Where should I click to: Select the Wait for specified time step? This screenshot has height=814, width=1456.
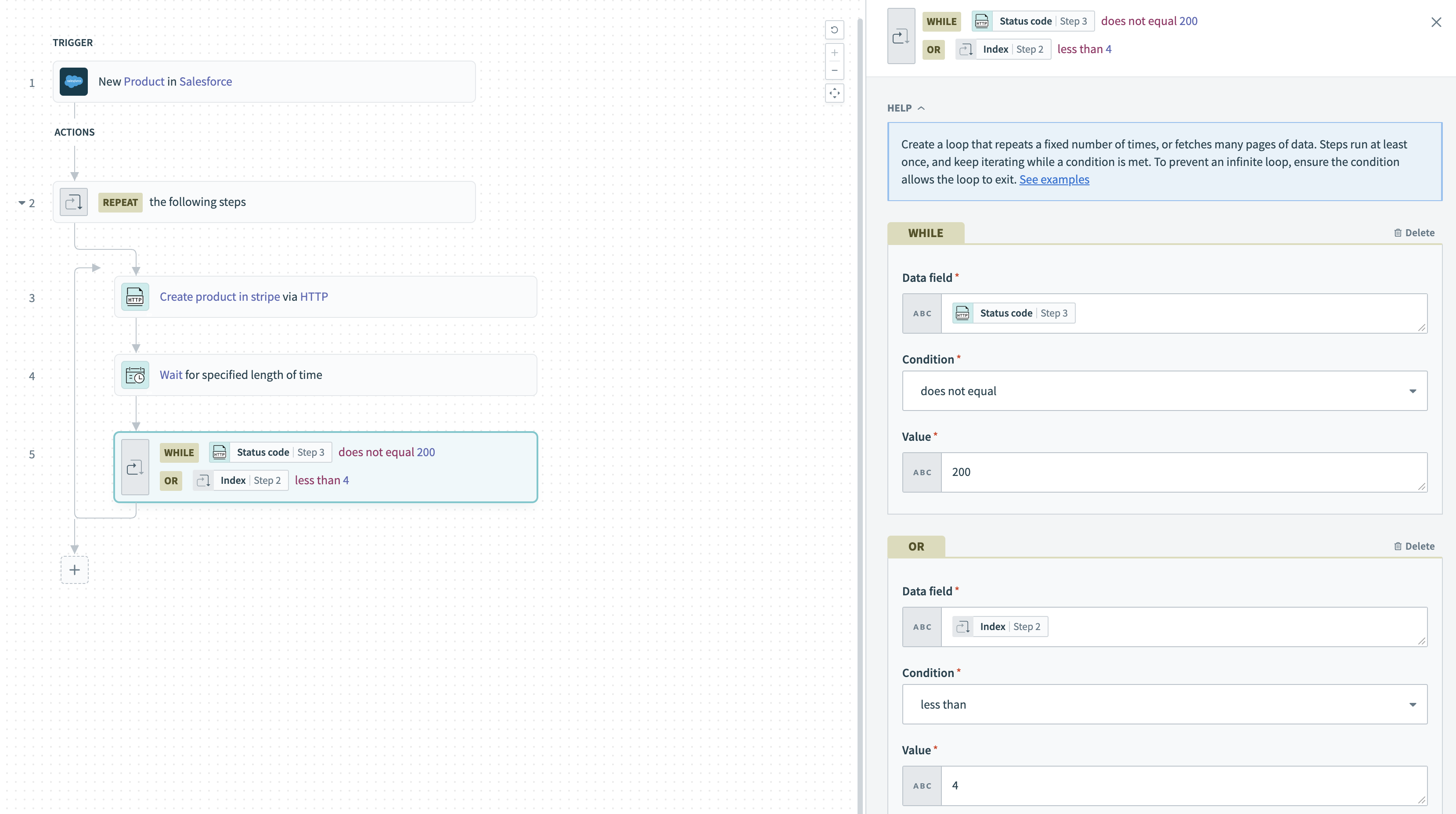point(325,375)
